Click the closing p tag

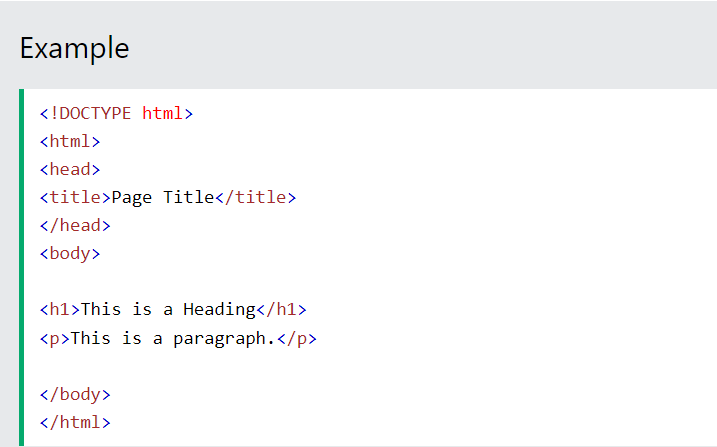click(x=297, y=339)
